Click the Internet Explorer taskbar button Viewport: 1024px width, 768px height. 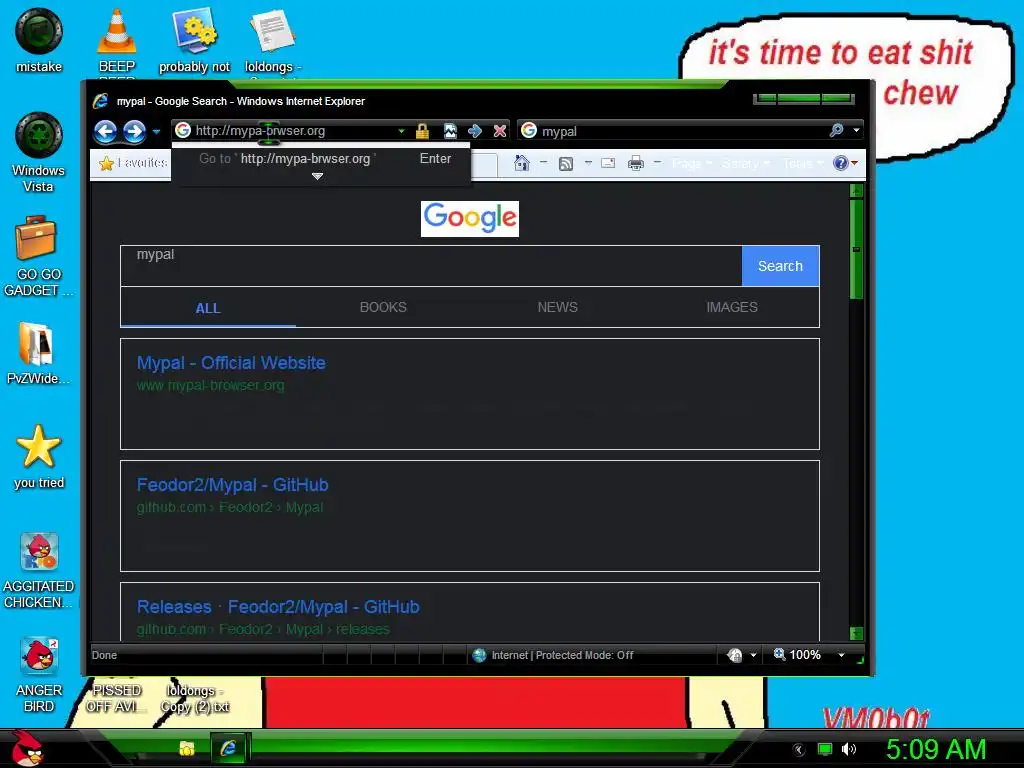[228, 748]
